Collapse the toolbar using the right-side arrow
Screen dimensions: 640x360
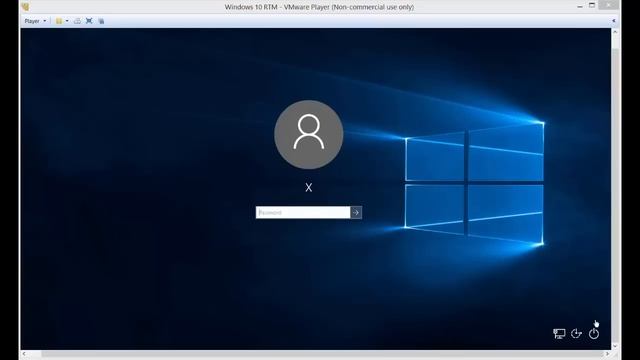[x=613, y=21]
